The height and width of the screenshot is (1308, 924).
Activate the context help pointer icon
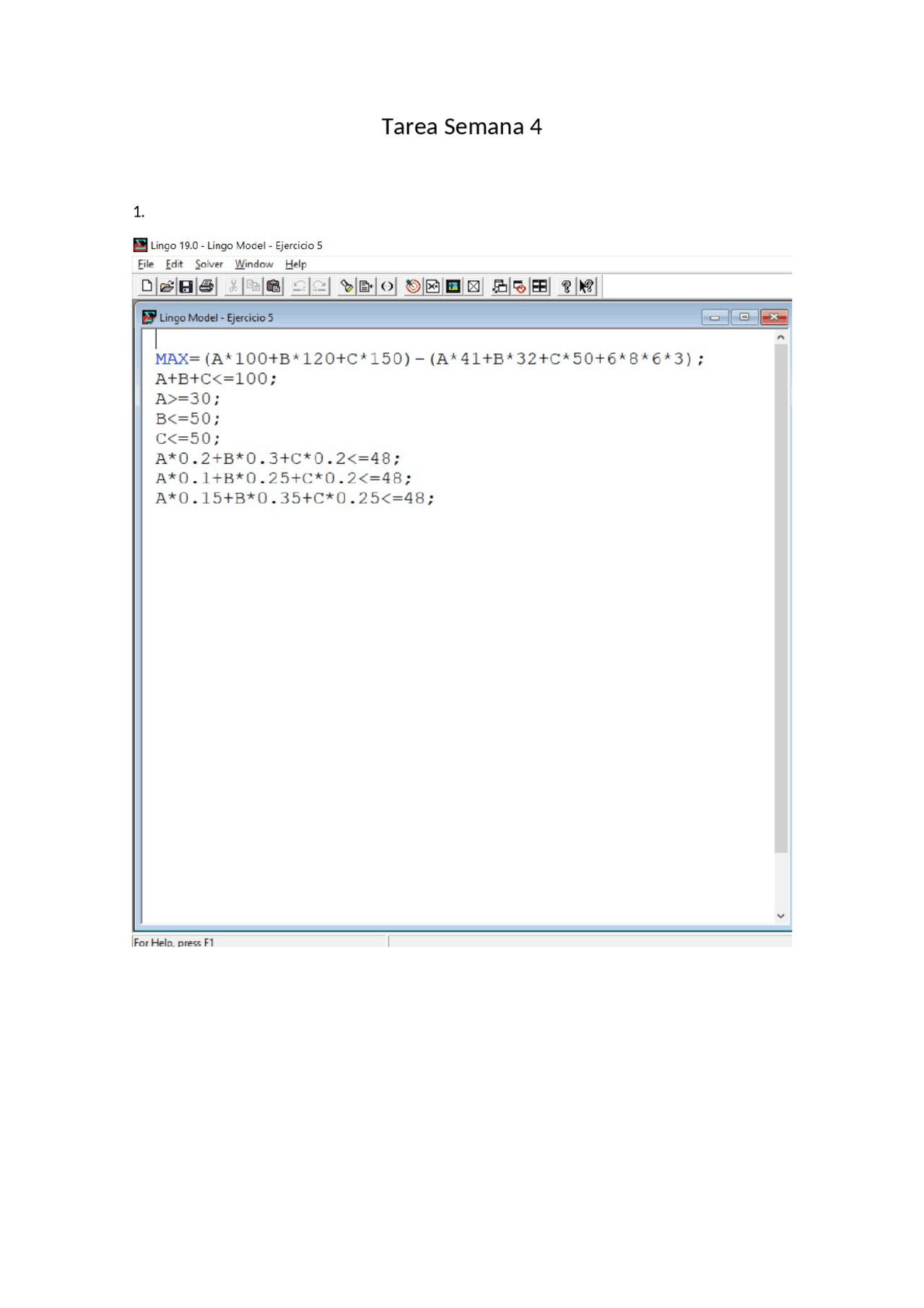click(x=587, y=286)
